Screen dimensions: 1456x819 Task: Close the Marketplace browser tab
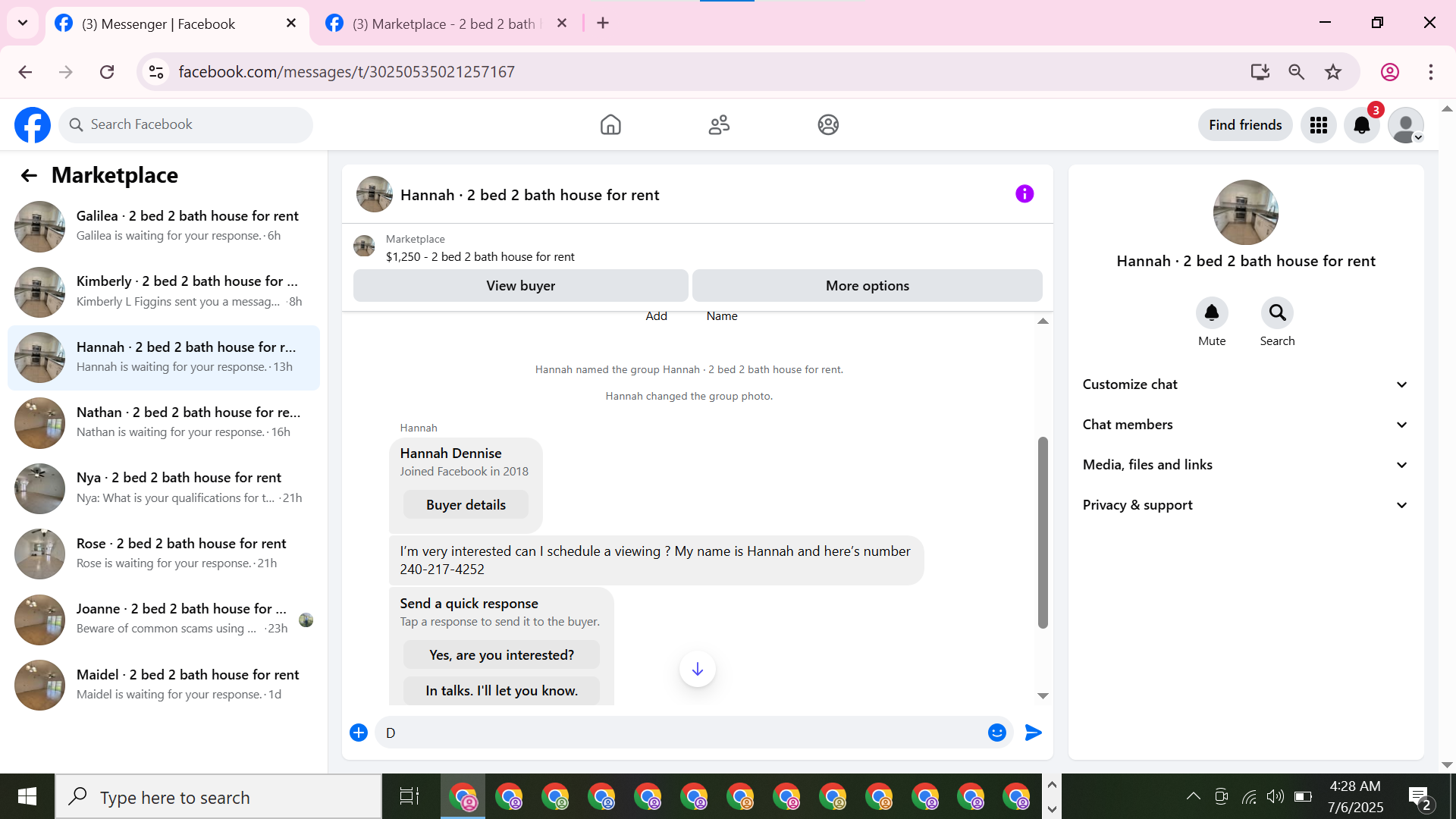point(562,24)
